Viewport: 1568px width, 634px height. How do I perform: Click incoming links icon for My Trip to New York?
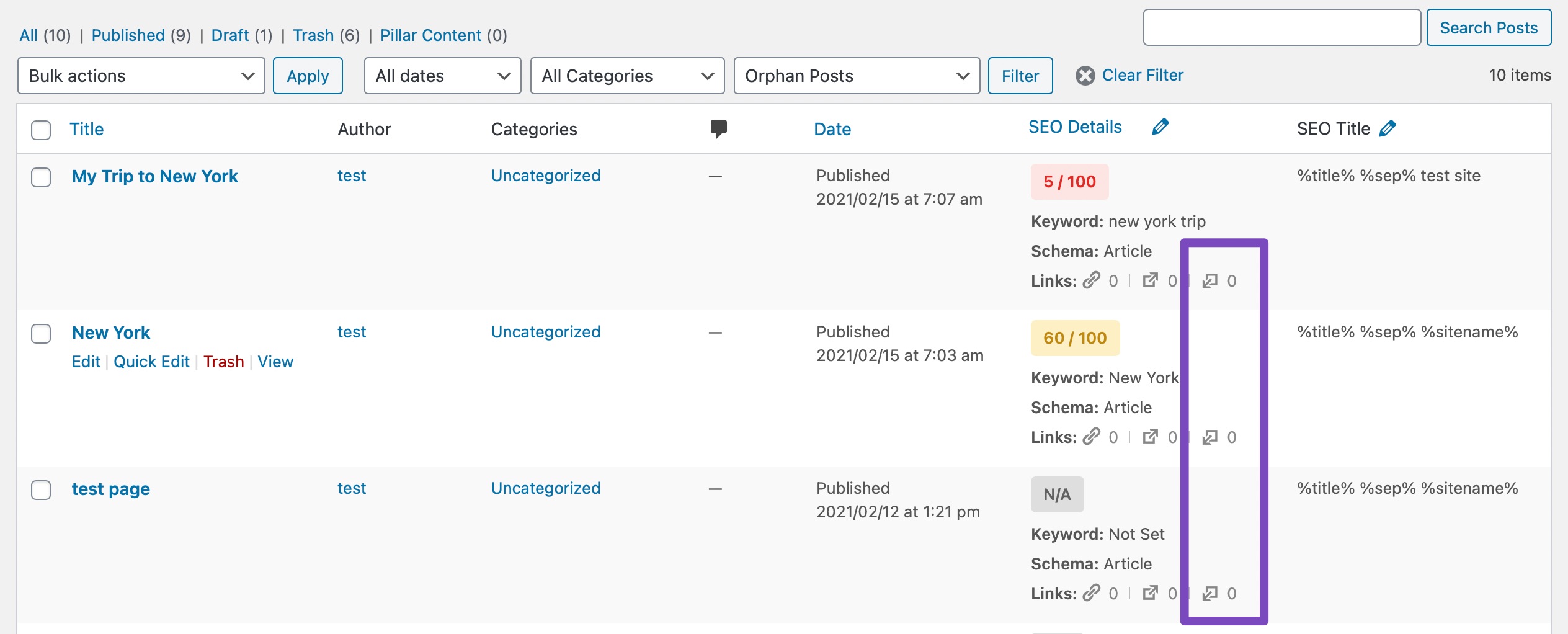[1209, 281]
